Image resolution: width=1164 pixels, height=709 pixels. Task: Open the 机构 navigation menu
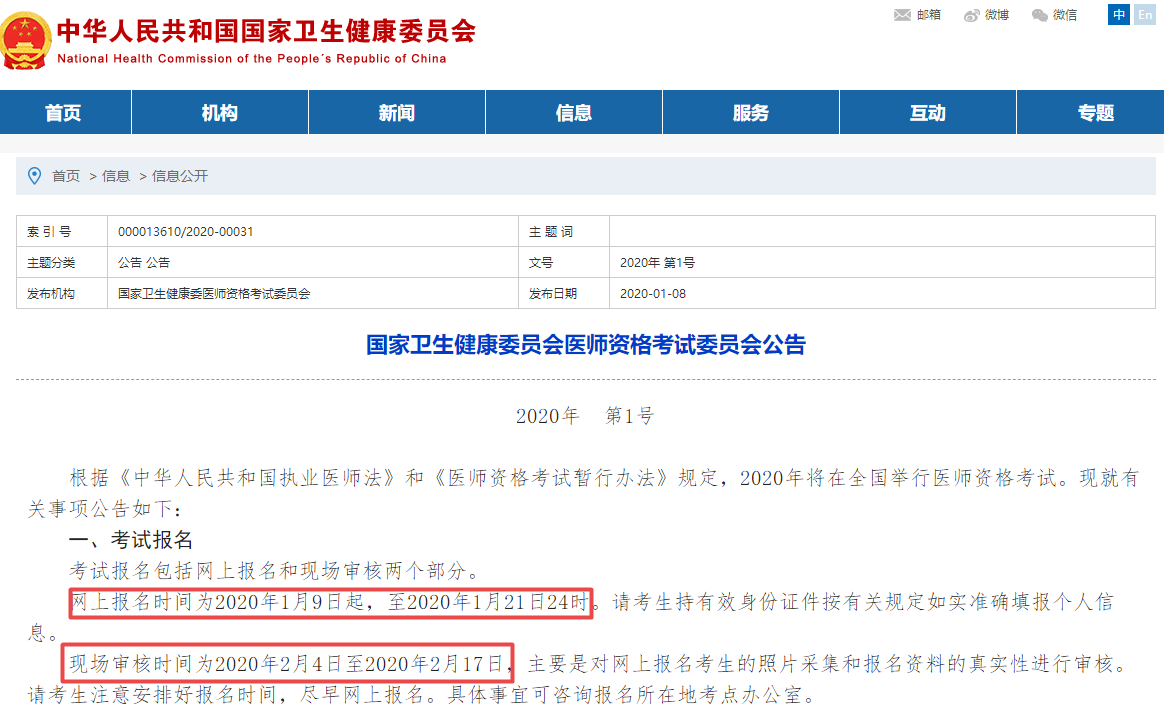pyautogui.click(x=219, y=111)
